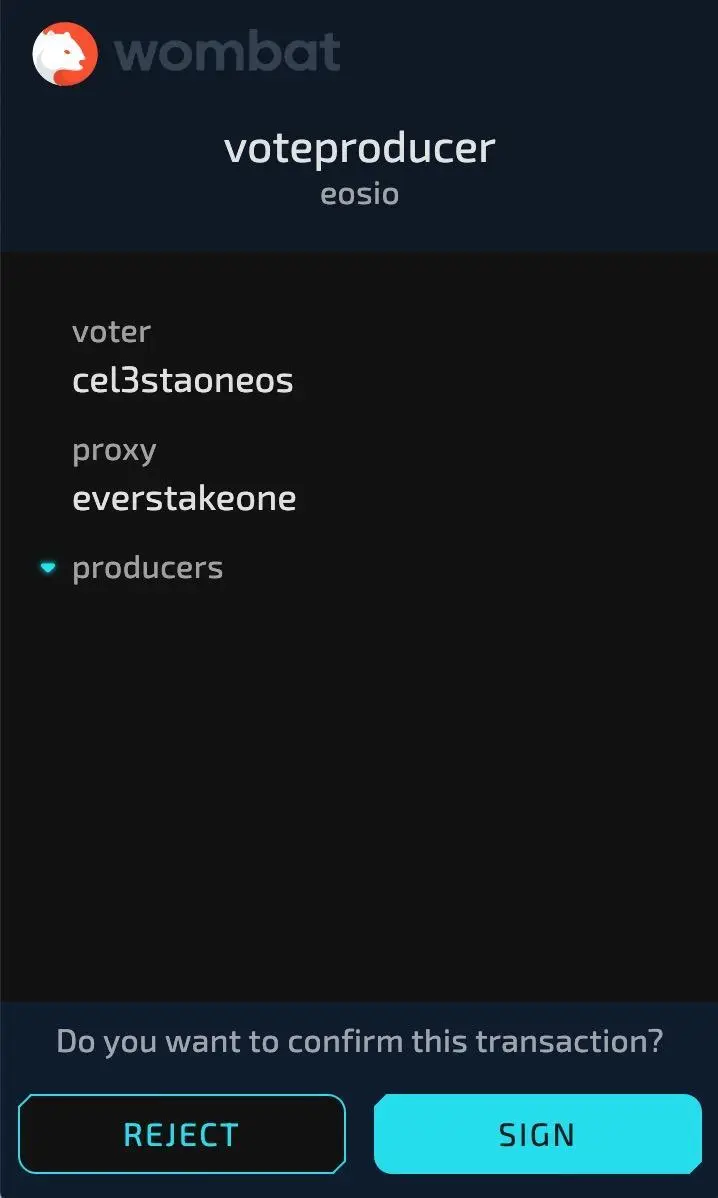This screenshot has height=1198, width=718.
Task: Click the producers field label
Action: coord(147,568)
